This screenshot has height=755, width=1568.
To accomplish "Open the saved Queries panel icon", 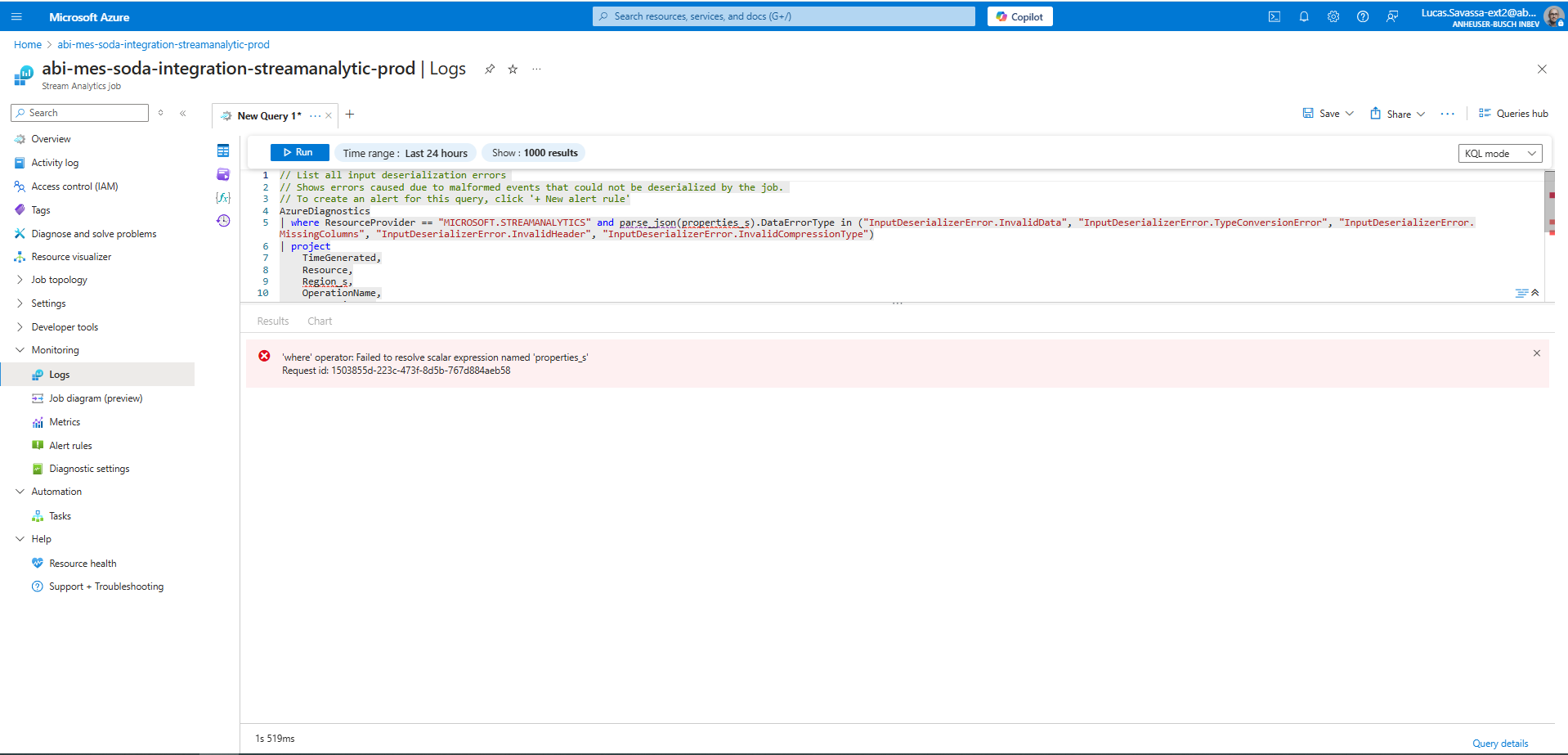I will (x=223, y=174).
